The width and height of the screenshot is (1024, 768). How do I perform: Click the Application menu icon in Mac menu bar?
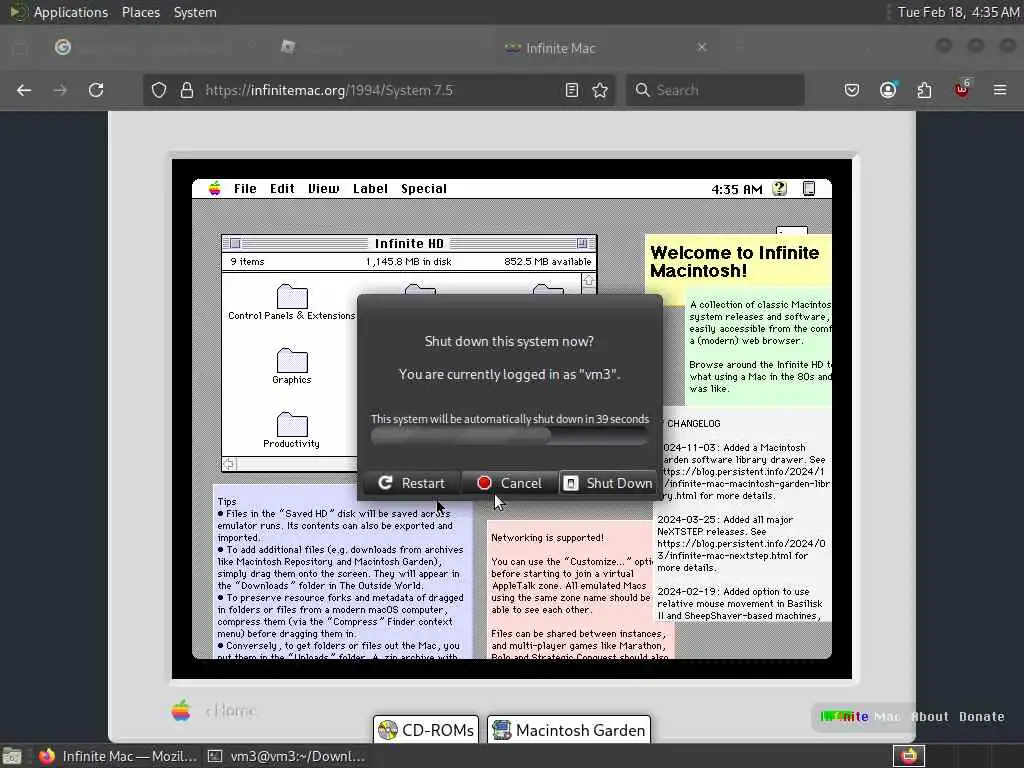point(808,189)
